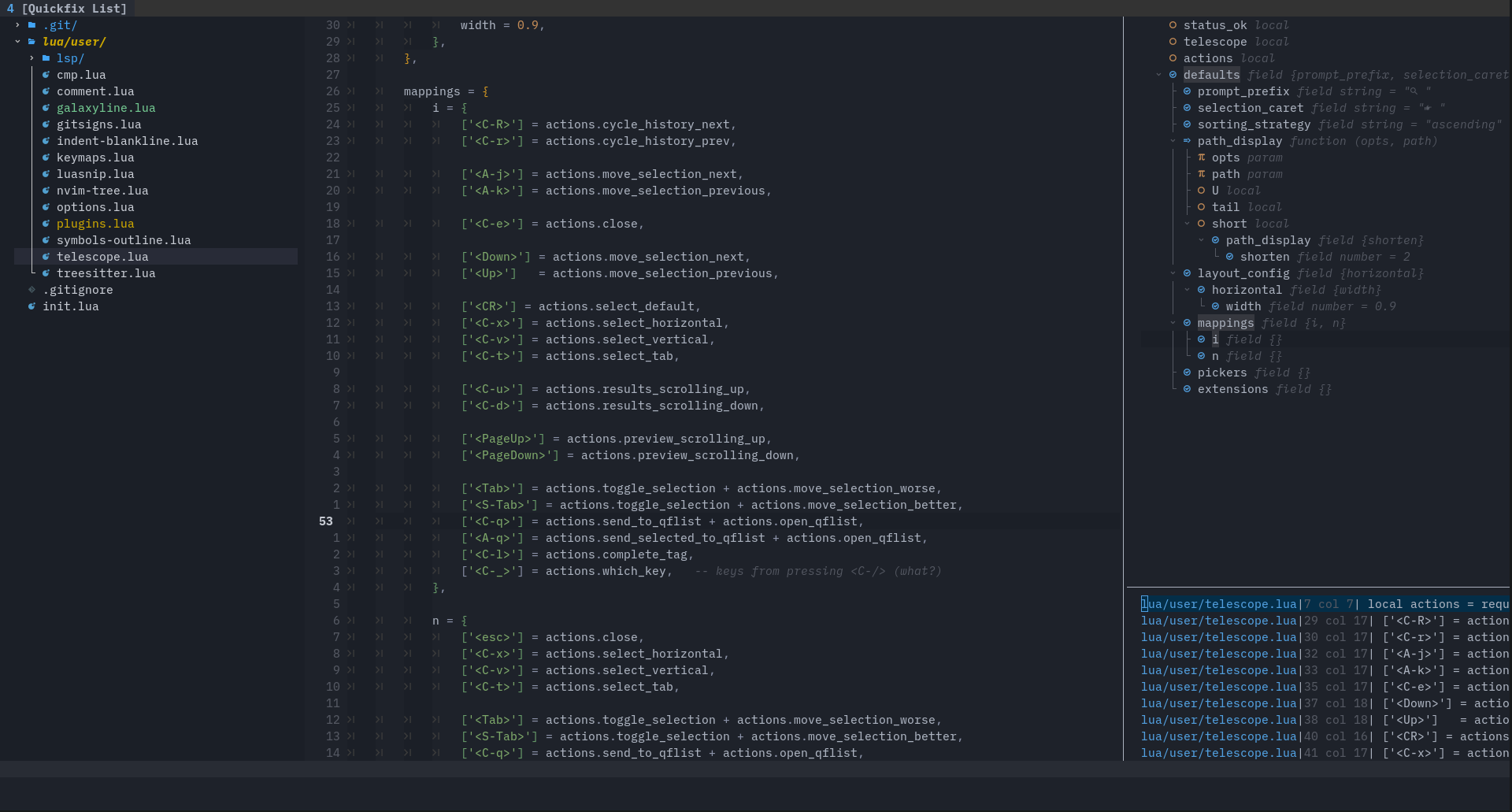1512x812 pixels.
Task: Open symbols-outline.lua in the file tree
Action: tap(124, 240)
